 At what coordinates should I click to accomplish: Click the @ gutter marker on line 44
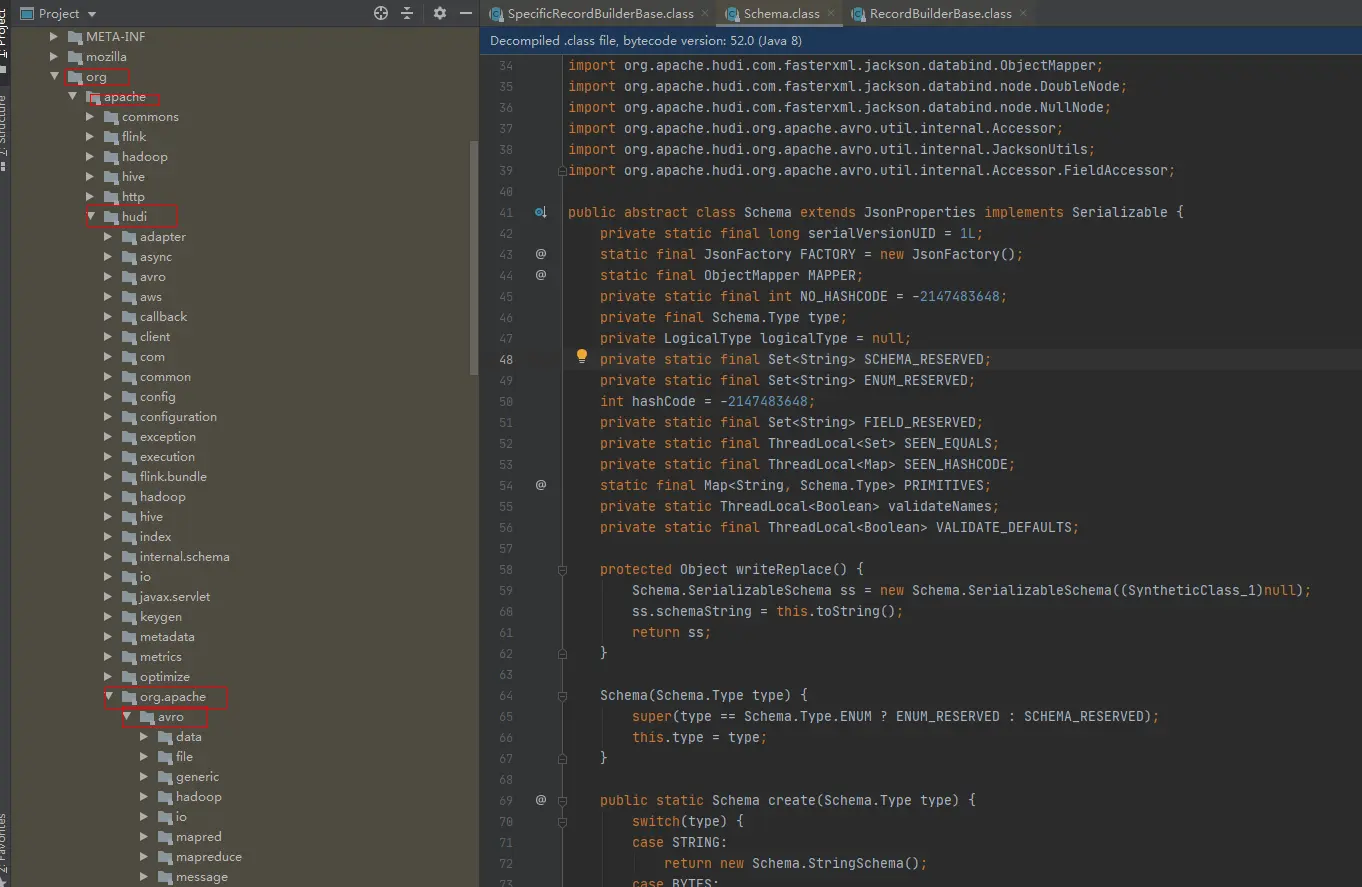(x=541, y=275)
